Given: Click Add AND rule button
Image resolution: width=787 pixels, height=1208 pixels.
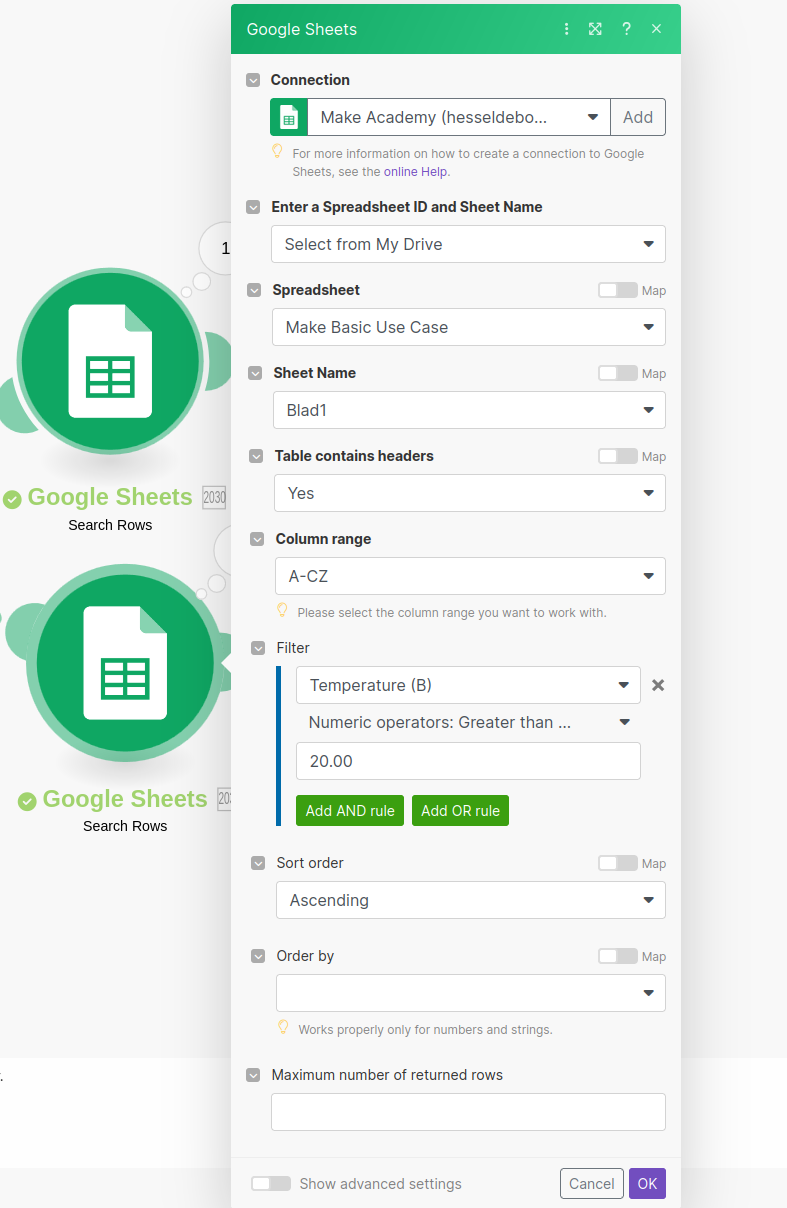Looking at the screenshot, I should (350, 811).
